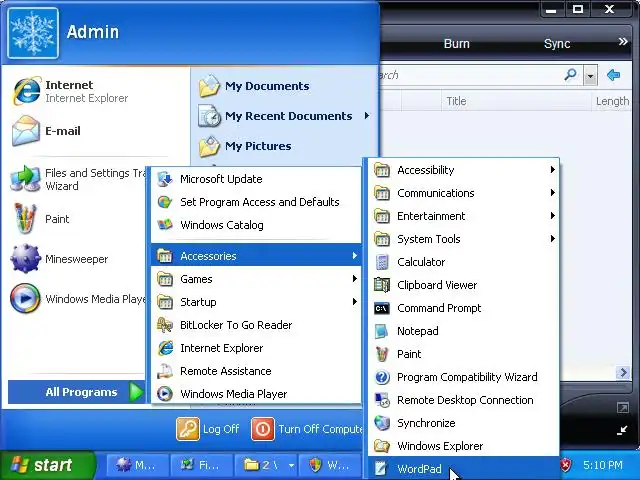Viewport: 640px width, 480px height.
Task: Start Program Compatibility Wizard
Action: pos(463,377)
